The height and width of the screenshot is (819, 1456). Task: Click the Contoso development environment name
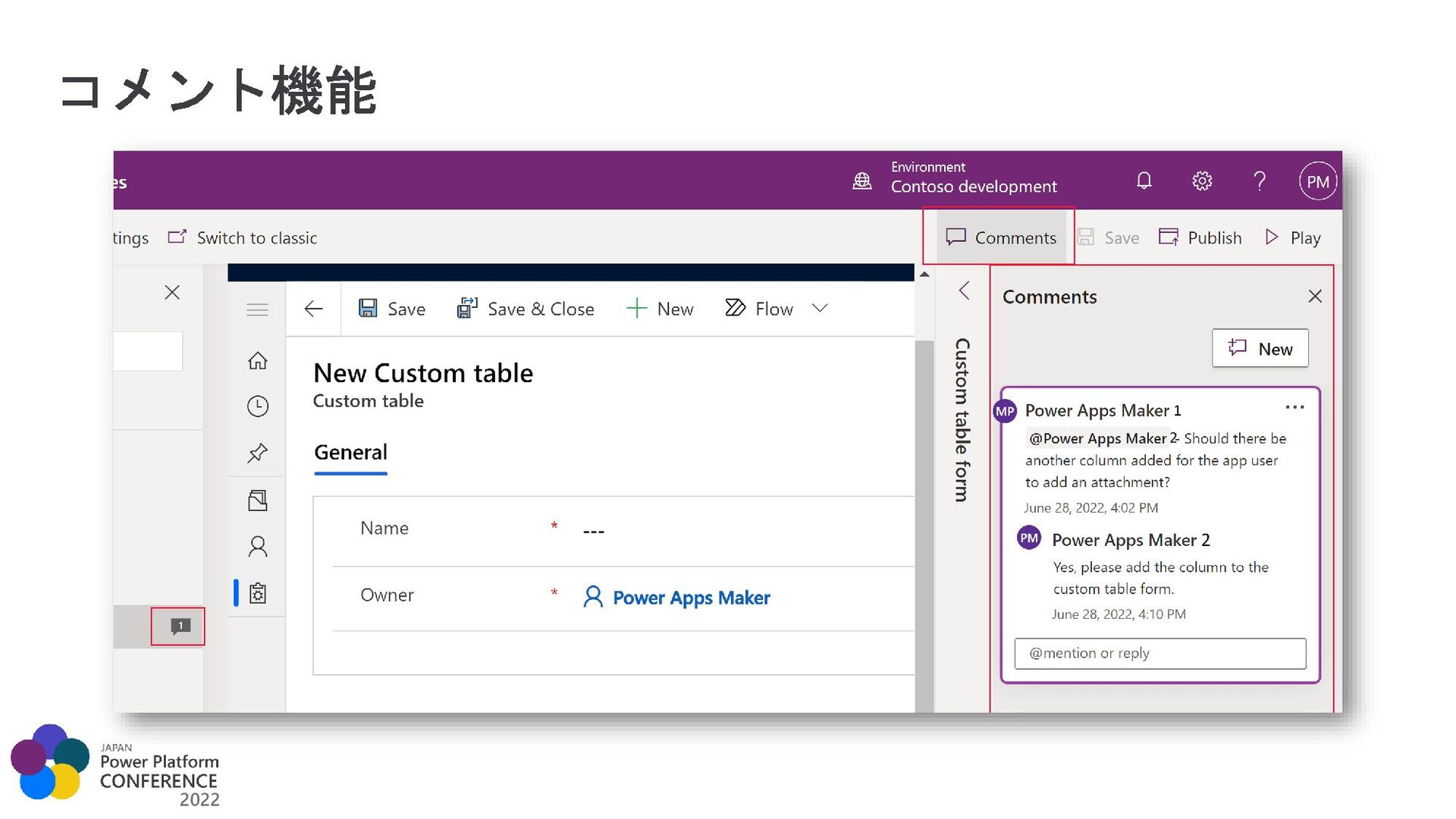(974, 187)
